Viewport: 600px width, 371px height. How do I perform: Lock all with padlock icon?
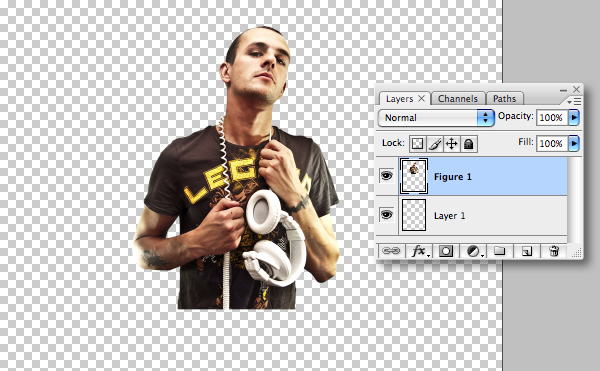pyautogui.click(x=469, y=144)
